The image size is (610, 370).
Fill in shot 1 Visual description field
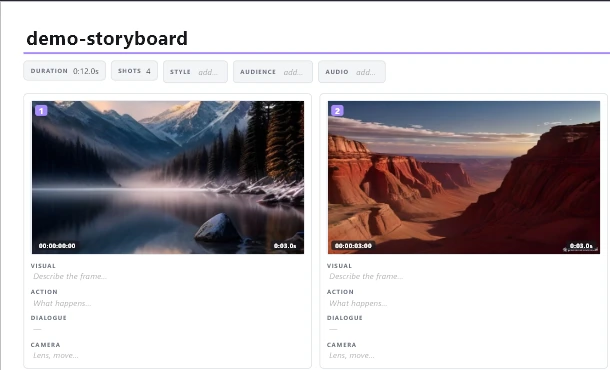tap(168, 276)
